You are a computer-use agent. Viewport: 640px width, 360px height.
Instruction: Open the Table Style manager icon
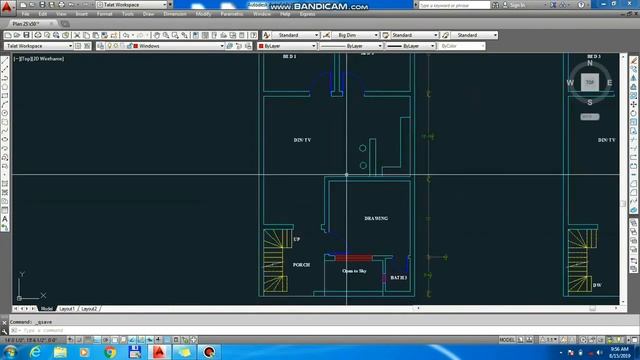click(385, 36)
